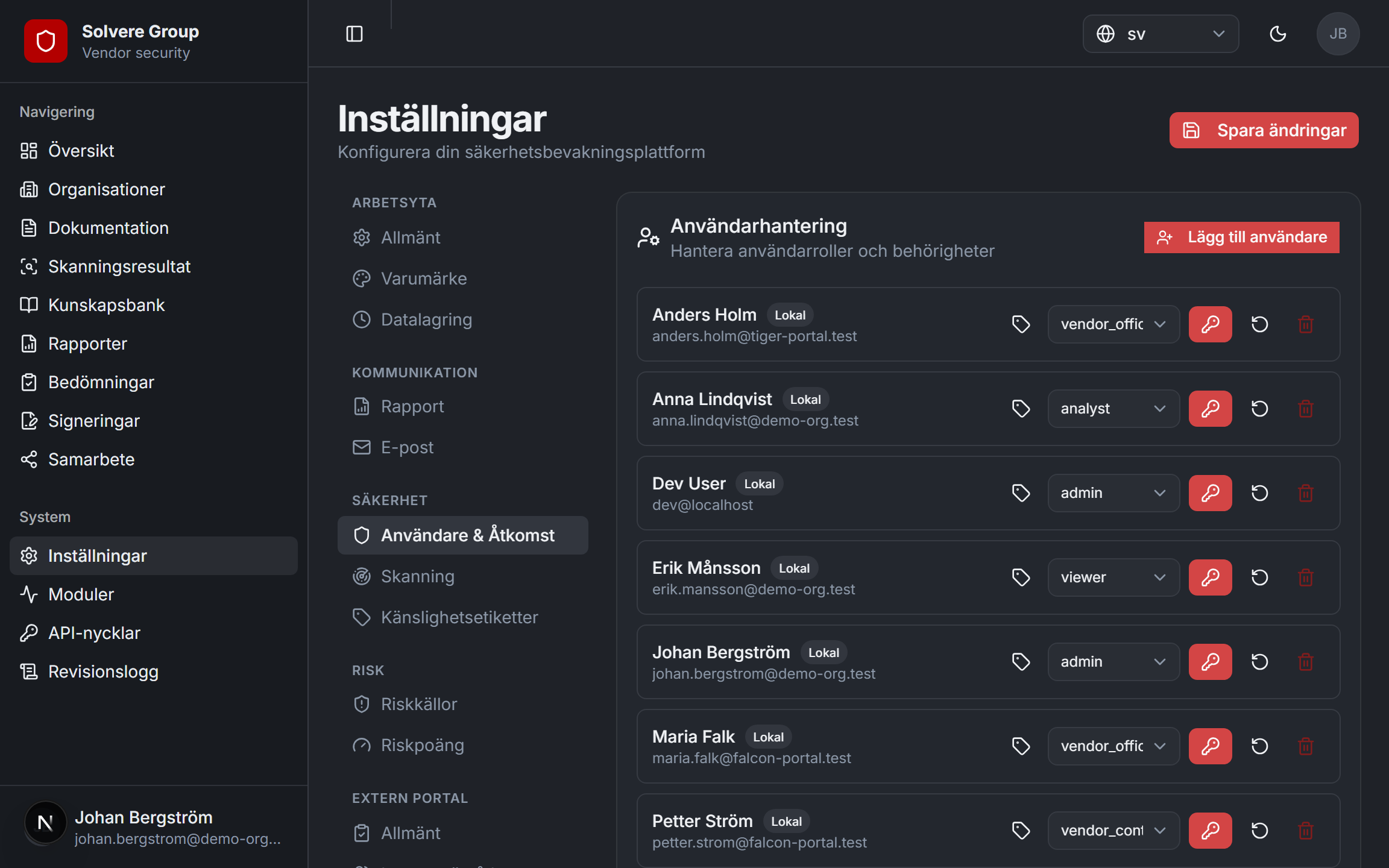The width and height of the screenshot is (1389, 868).
Task: Switch to dark mode moon icon
Action: [x=1277, y=34]
